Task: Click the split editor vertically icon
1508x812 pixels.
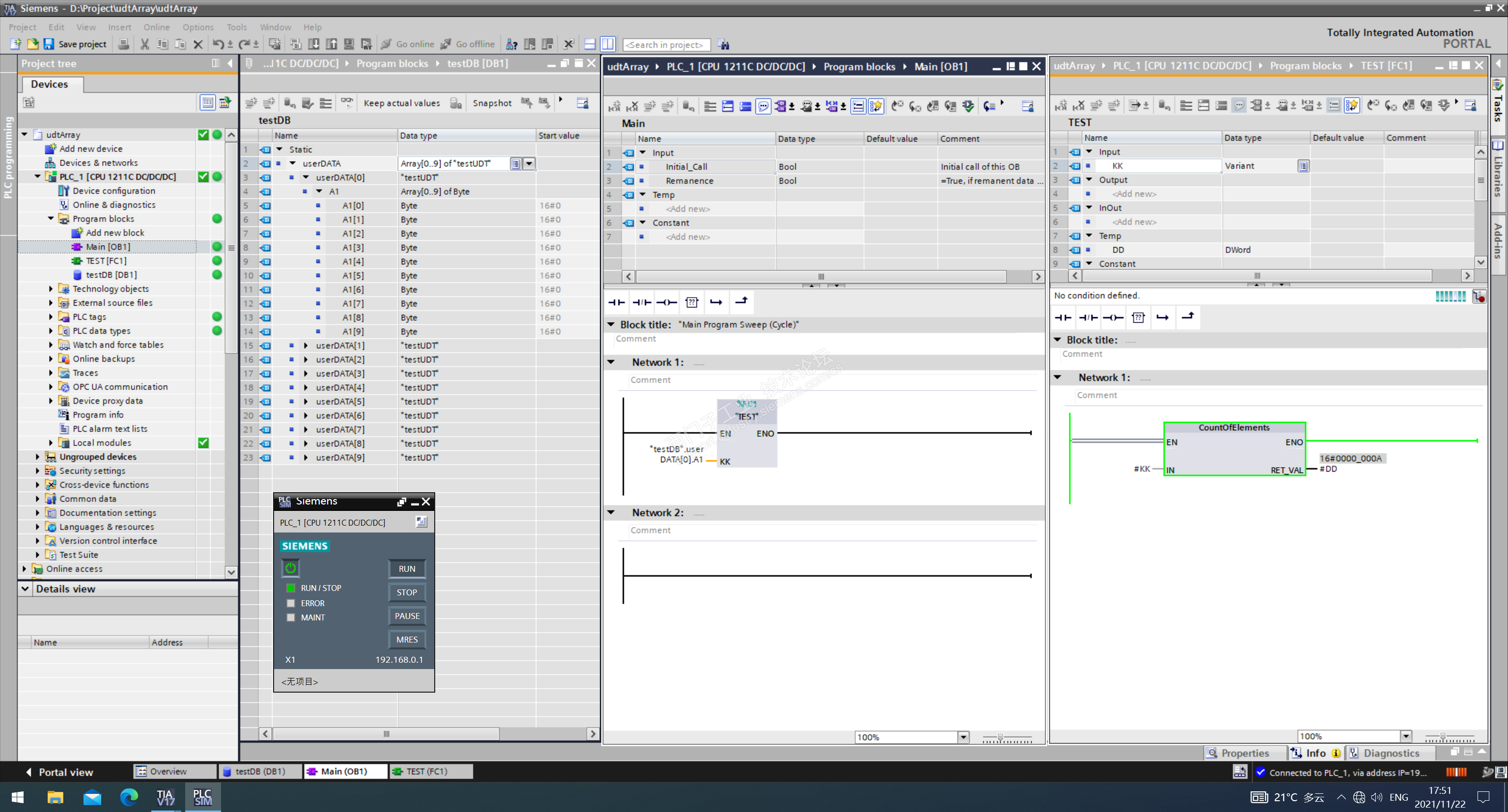Action: coord(608,44)
